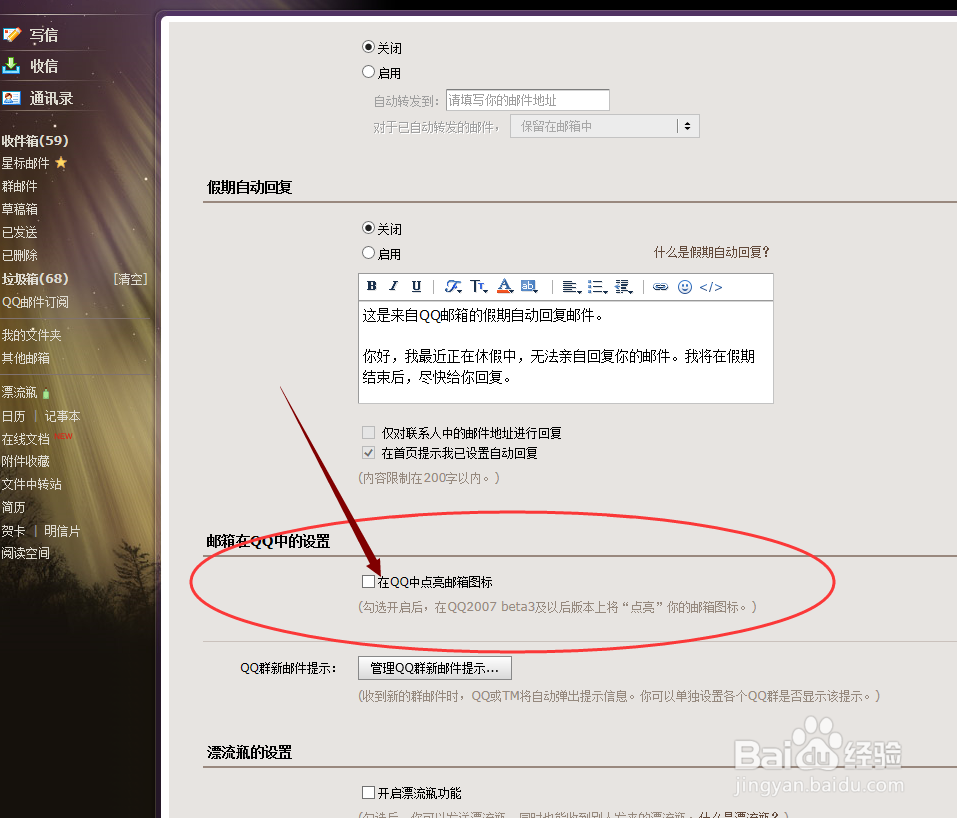Click [清空] to empty the trash
This screenshot has width=957, height=818.
131,279
